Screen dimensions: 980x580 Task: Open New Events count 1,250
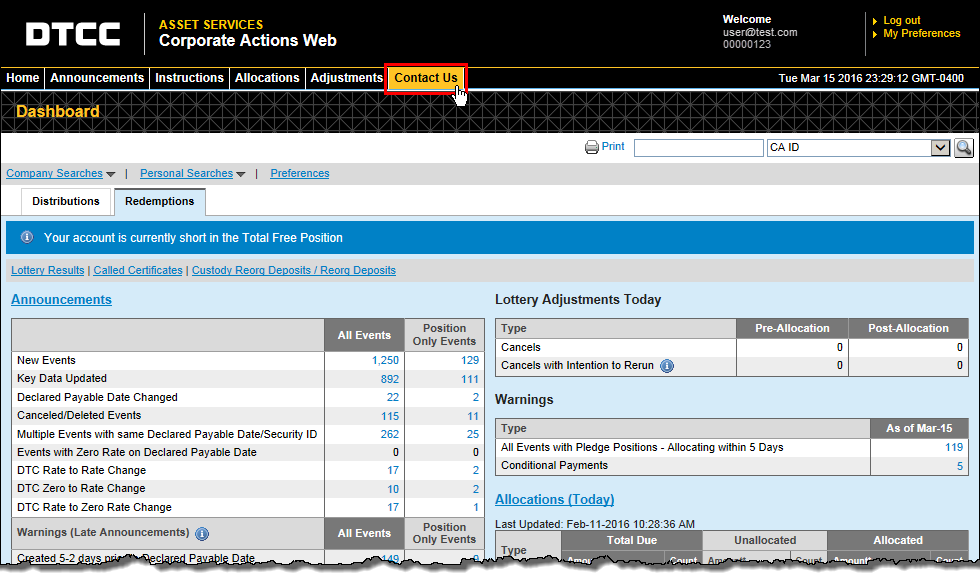[385, 361]
